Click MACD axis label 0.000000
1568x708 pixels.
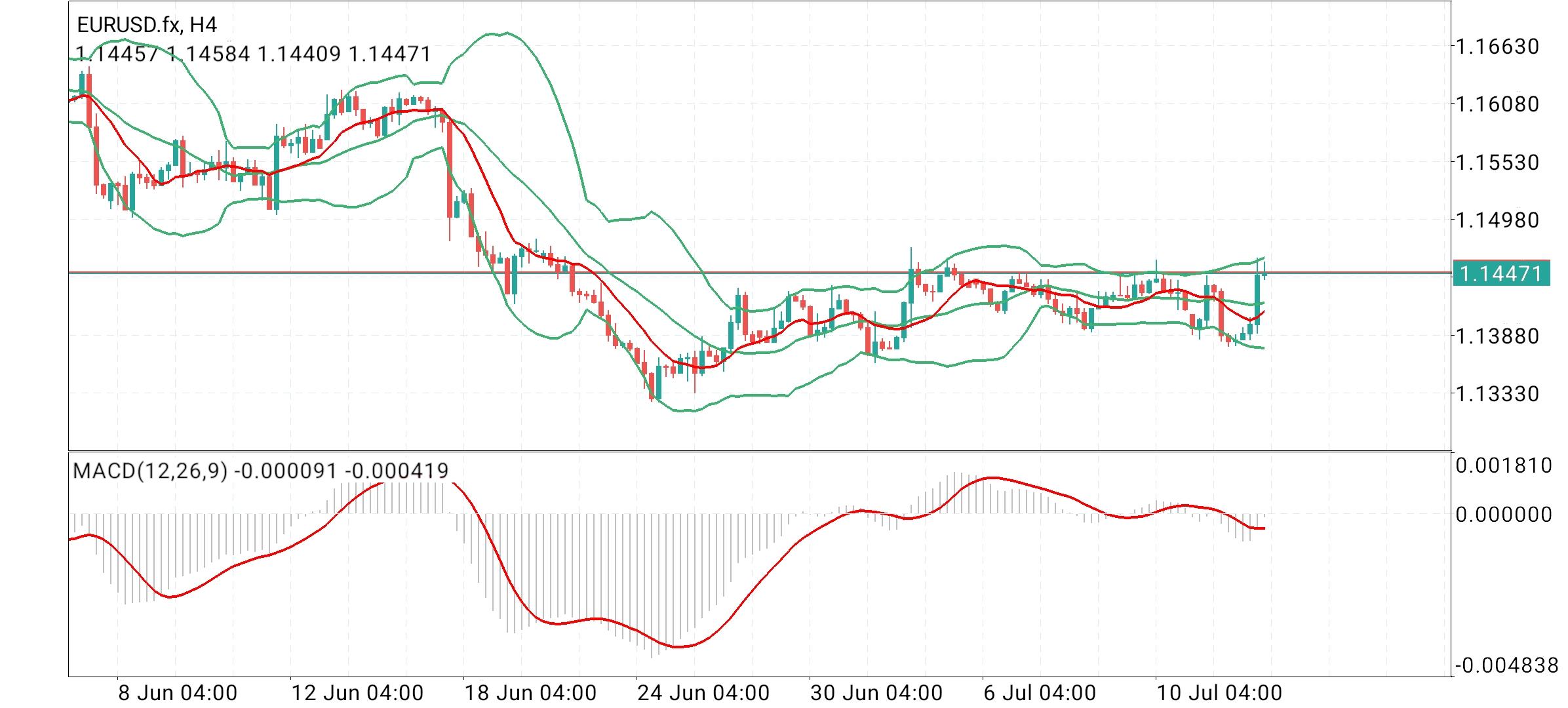click(1504, 515)
